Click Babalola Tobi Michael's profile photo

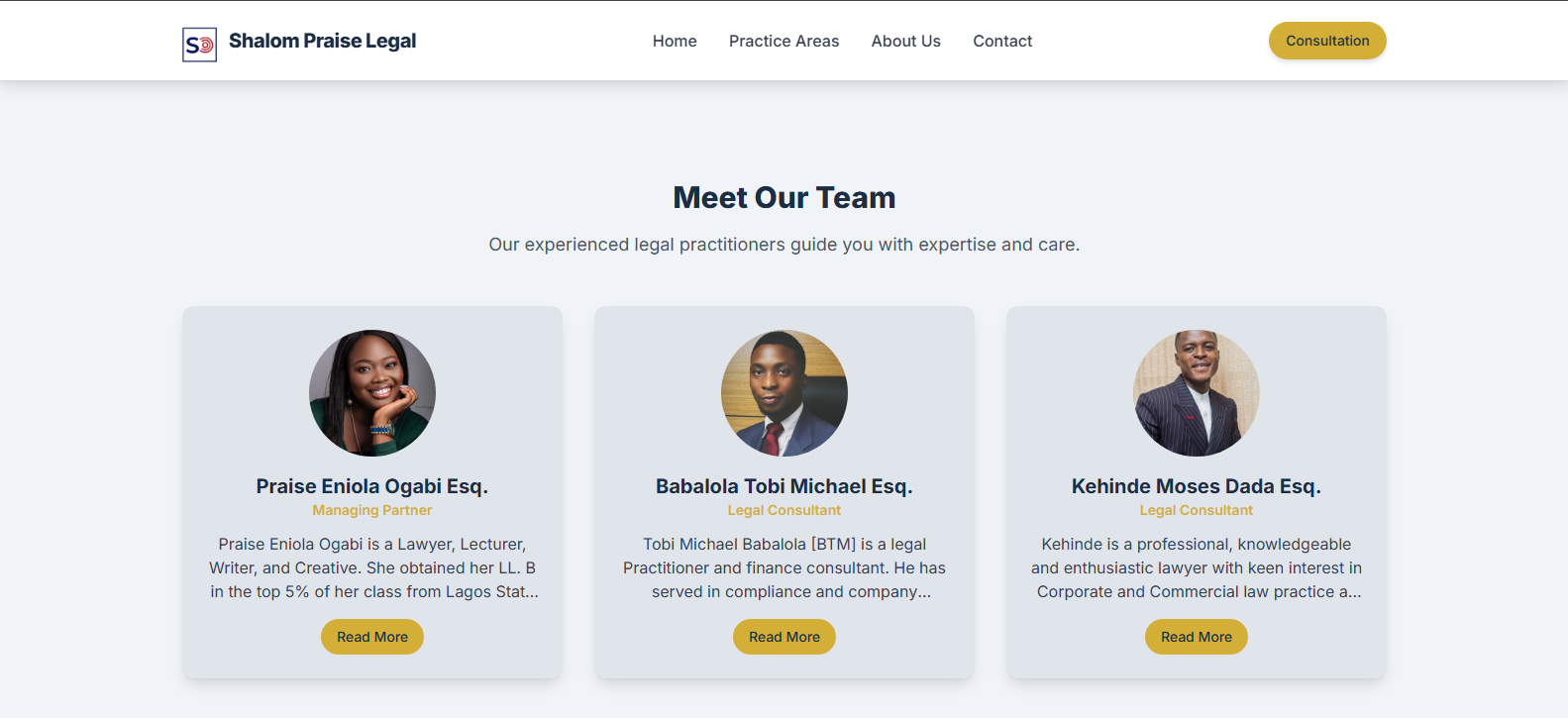click(x=784, y=393)
